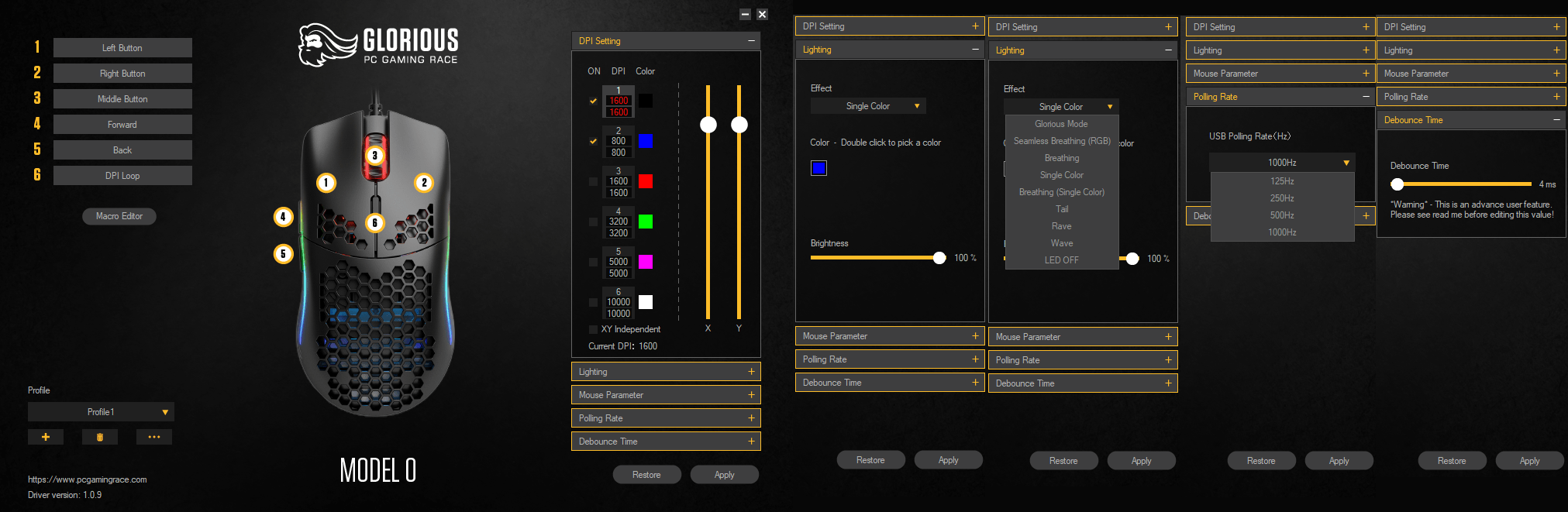Check the XY Independent option

tap(594, 329)
